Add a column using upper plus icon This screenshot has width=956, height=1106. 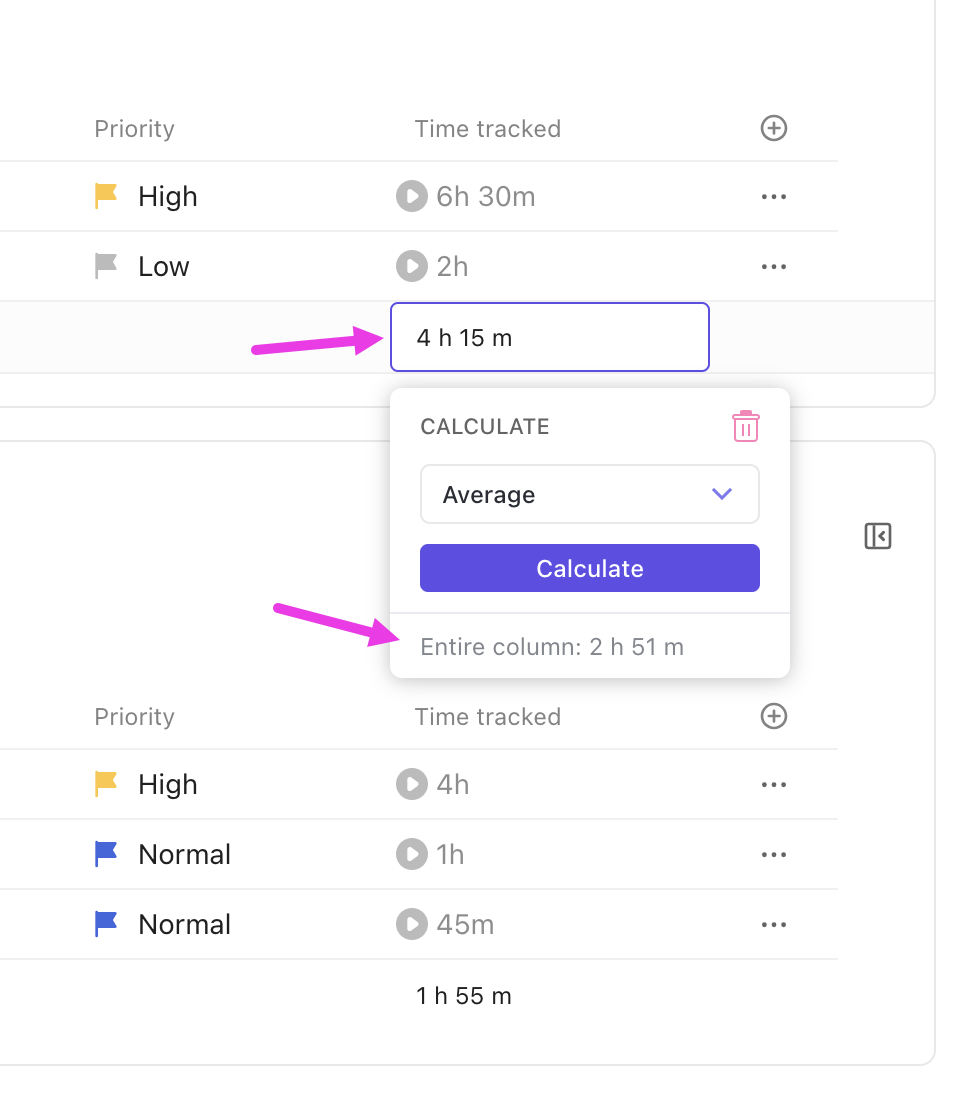coord(774,128)
